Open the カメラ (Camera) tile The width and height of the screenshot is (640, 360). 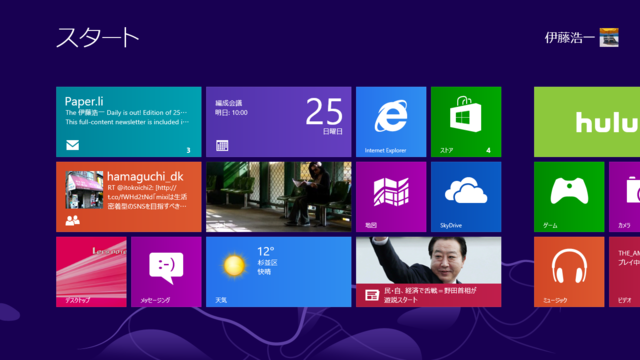[624, 197]
